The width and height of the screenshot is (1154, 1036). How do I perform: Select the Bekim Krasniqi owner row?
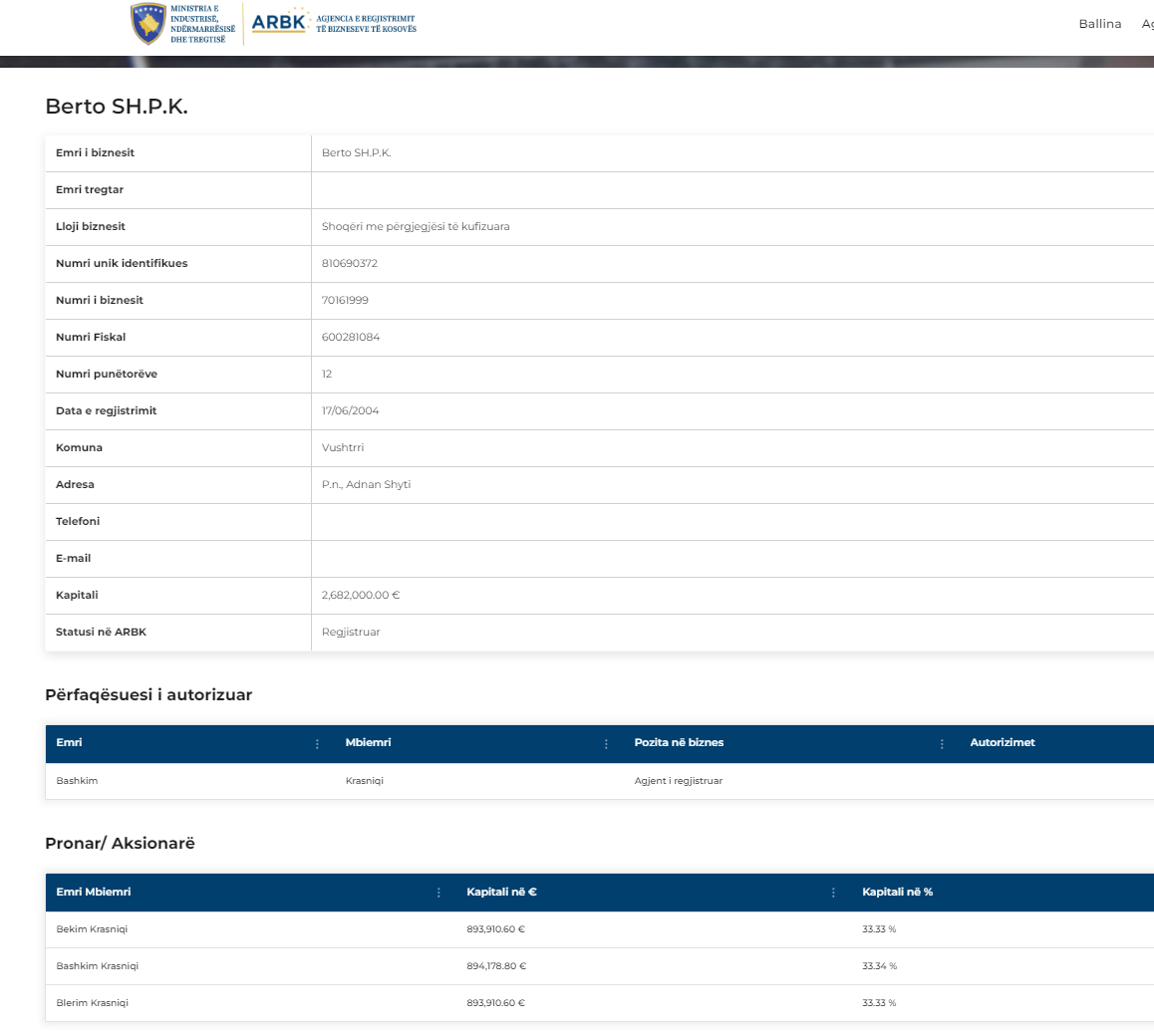point(92,929)
